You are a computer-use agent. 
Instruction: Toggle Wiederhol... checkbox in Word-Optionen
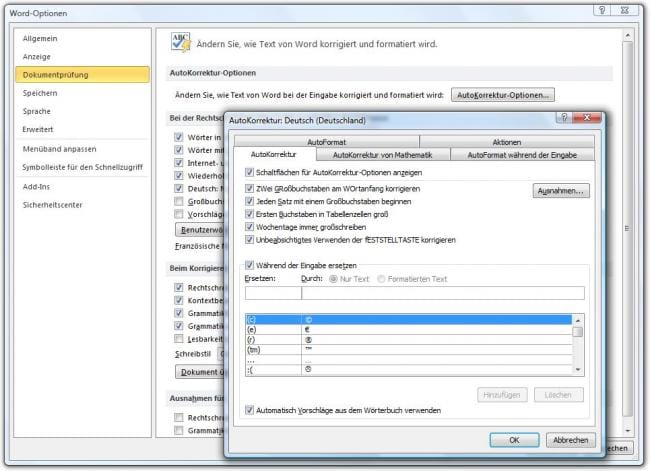pos(179,175)
